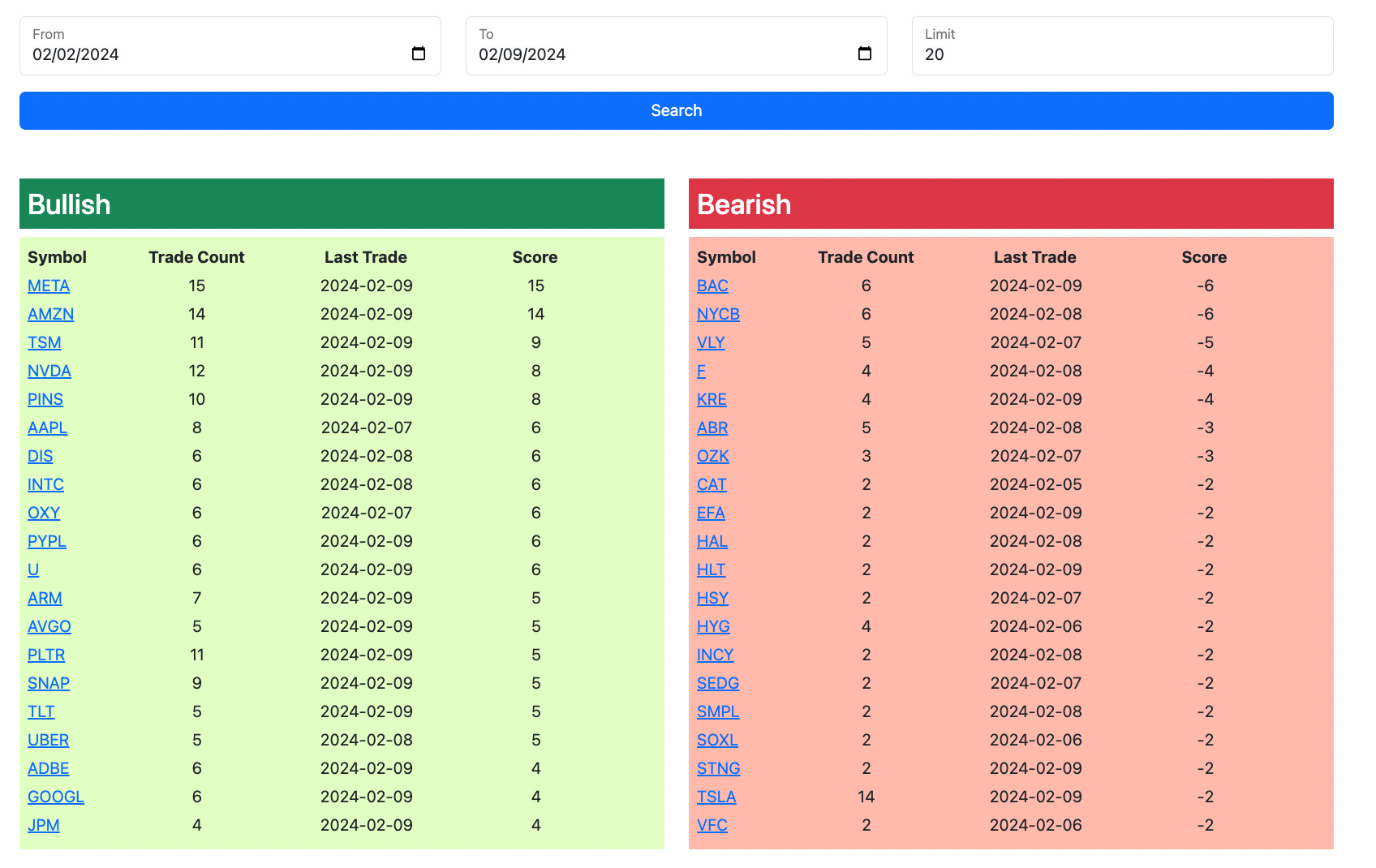Open the ARM symbol link
The image size is (1376, 868).
tap(45, 598)
